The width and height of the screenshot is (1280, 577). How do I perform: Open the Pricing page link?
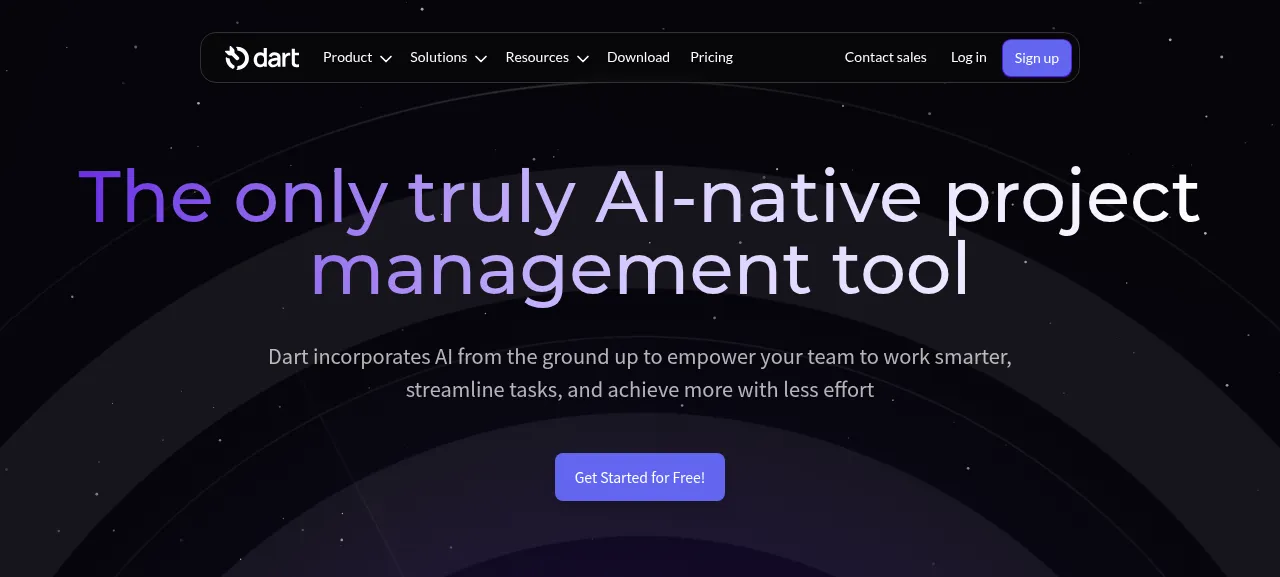(711, 57)
